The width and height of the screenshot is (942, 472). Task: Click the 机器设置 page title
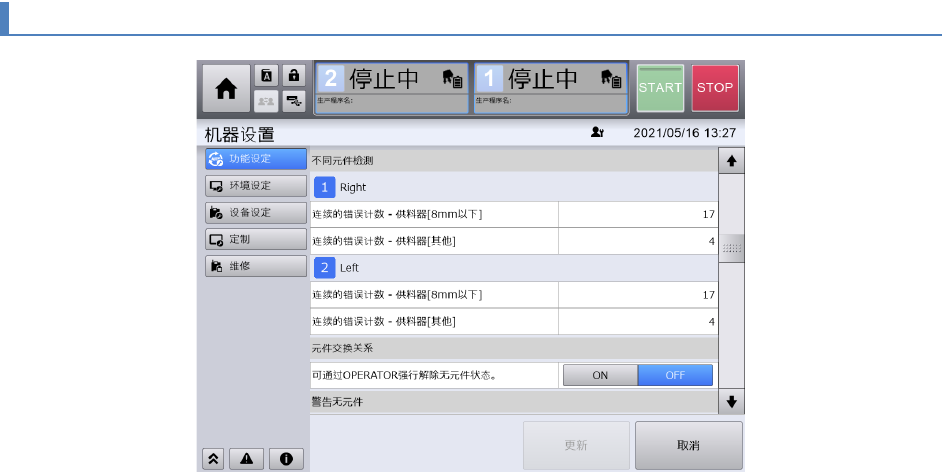[x=240, y=134]
